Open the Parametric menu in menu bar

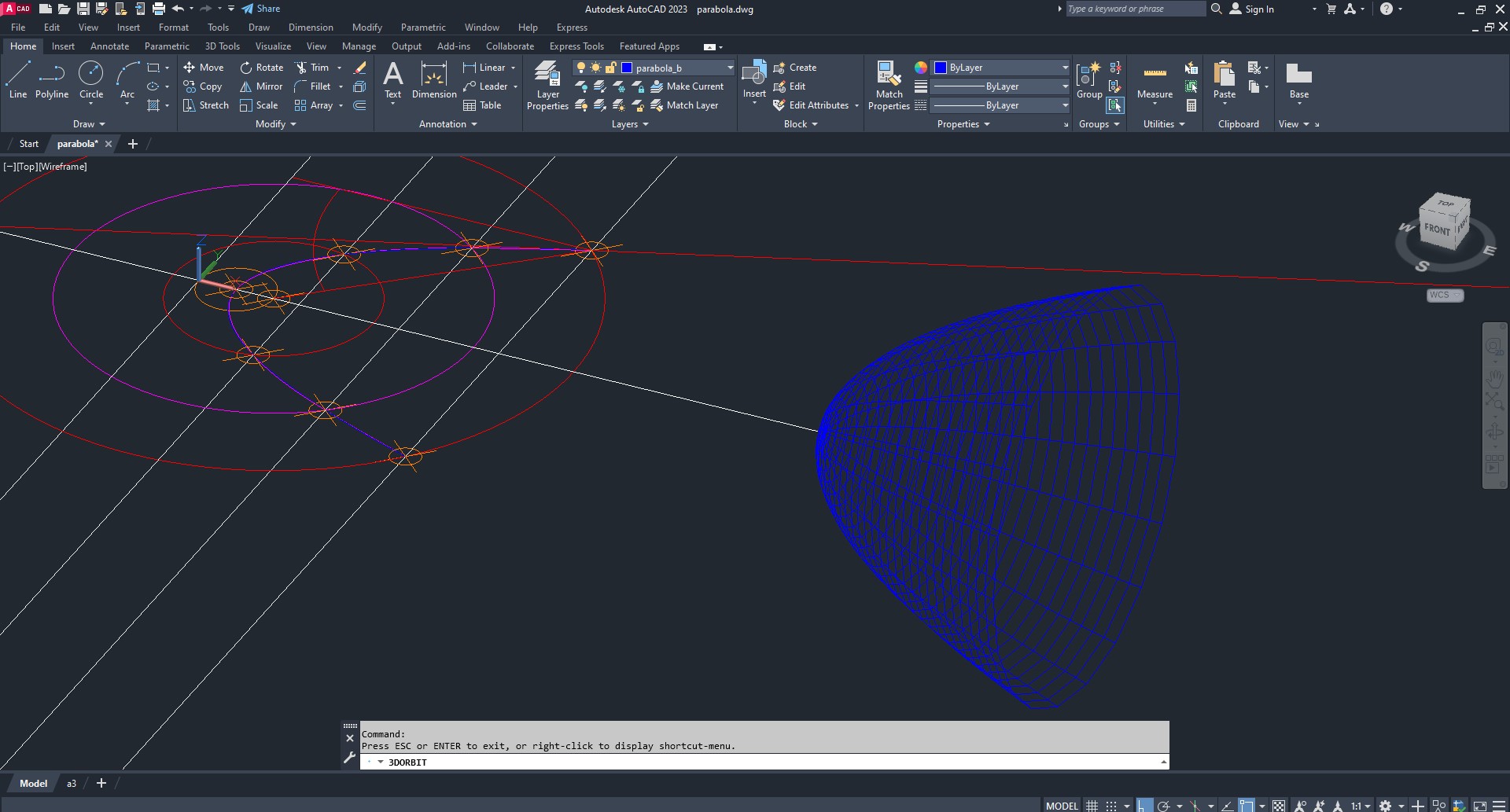[x=423, y=28]
